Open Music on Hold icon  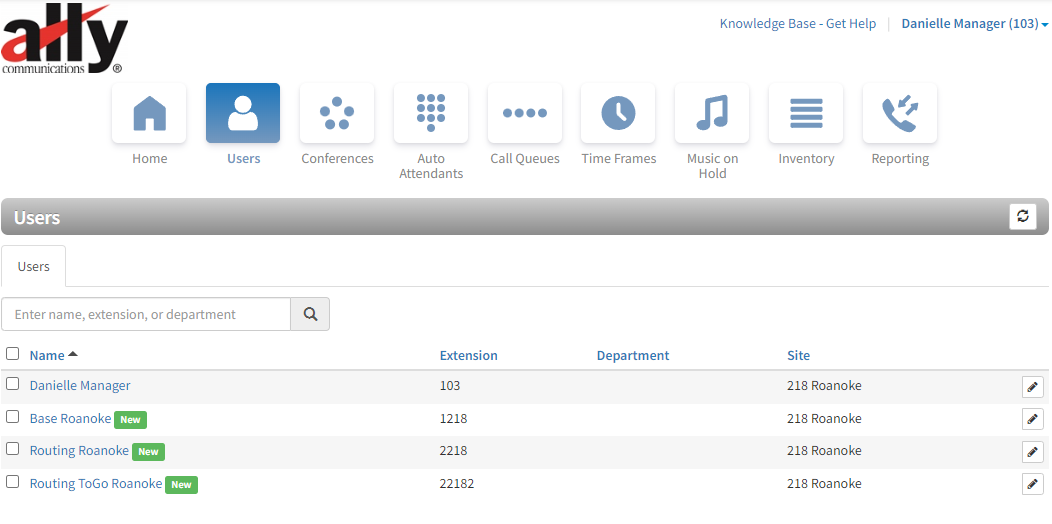(712, 113)
